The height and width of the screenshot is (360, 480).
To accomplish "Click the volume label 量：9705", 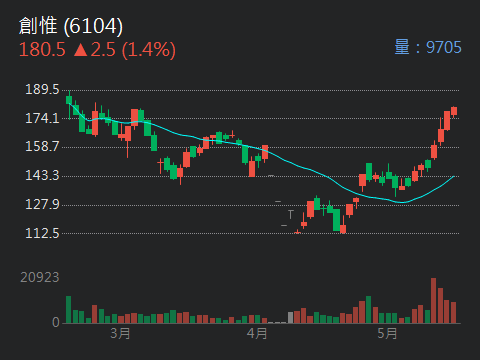I will (428, 47).
